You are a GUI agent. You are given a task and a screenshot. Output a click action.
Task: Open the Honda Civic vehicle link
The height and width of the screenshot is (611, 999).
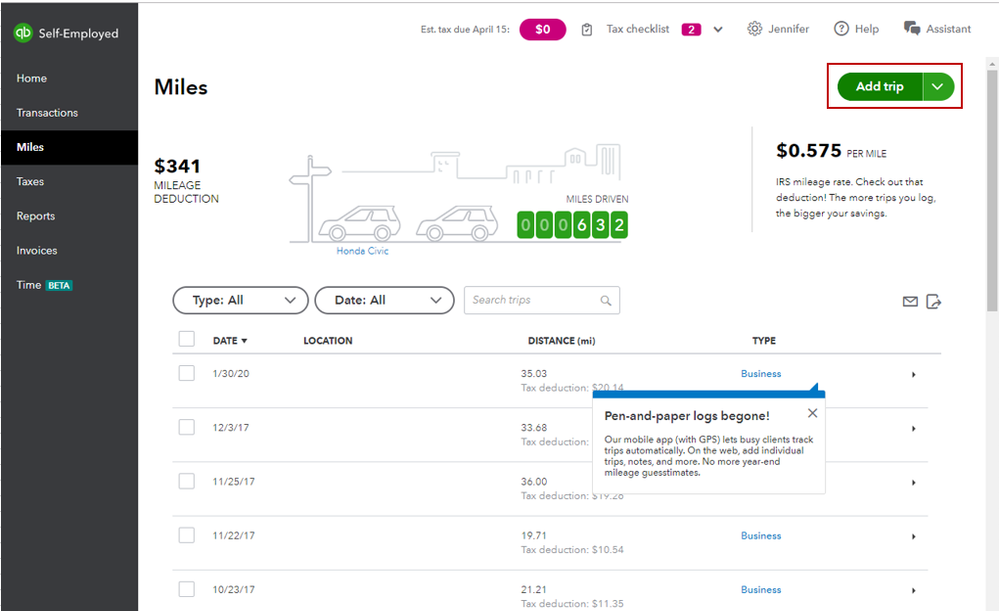point(362,251)
